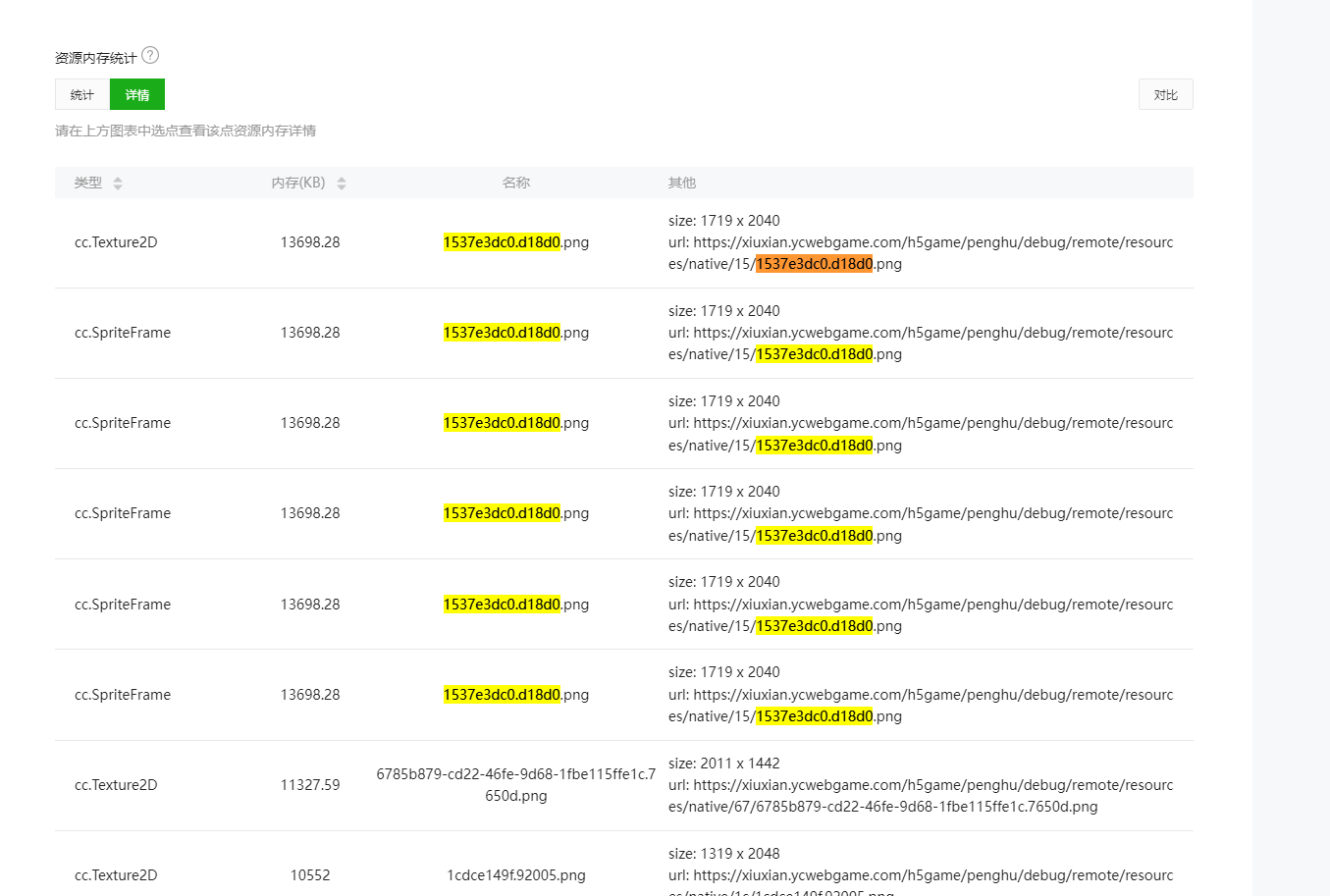This screenshot has width=1330, height=896.
Task: Click the memory value 11327.59
Action: [x=310, y=785]
